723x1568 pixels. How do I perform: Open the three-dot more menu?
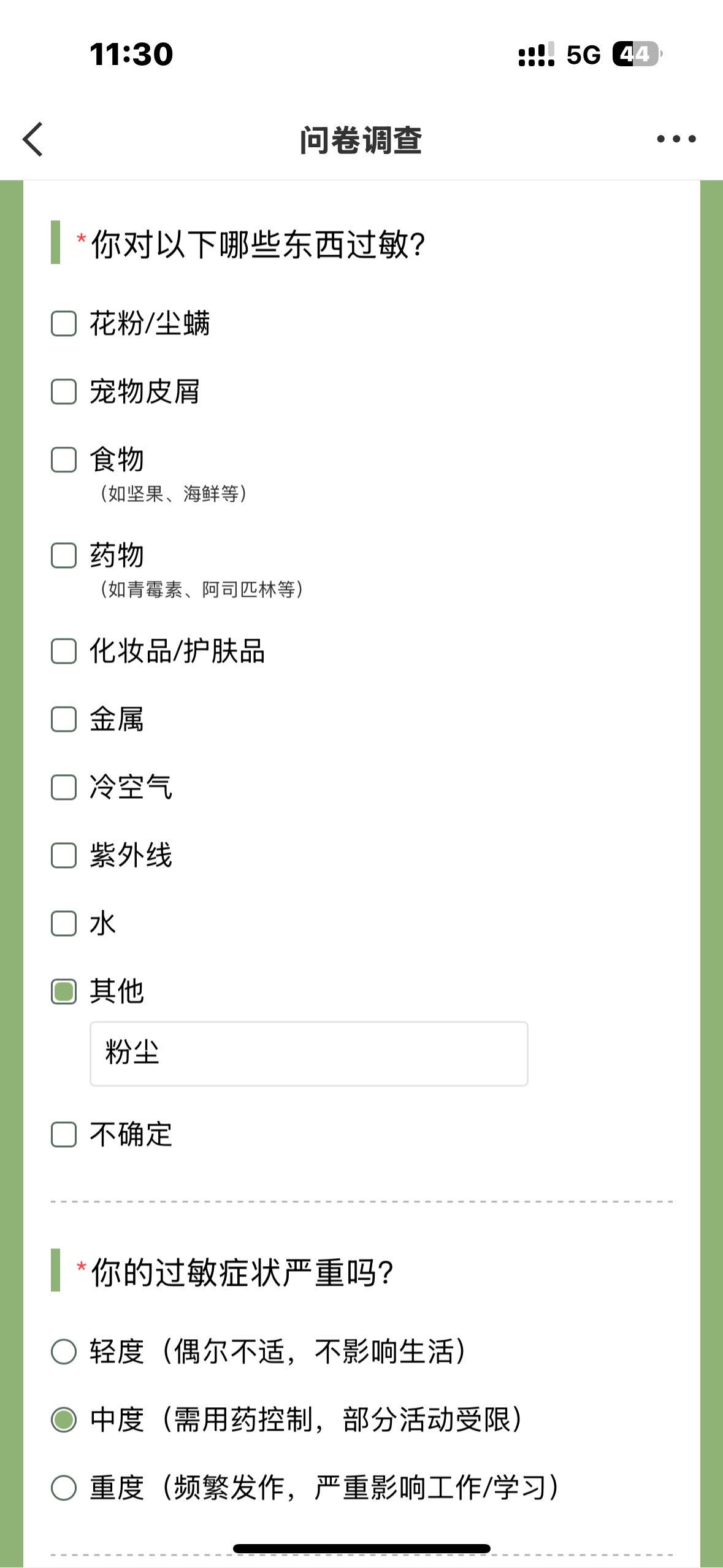pos(676,139)
